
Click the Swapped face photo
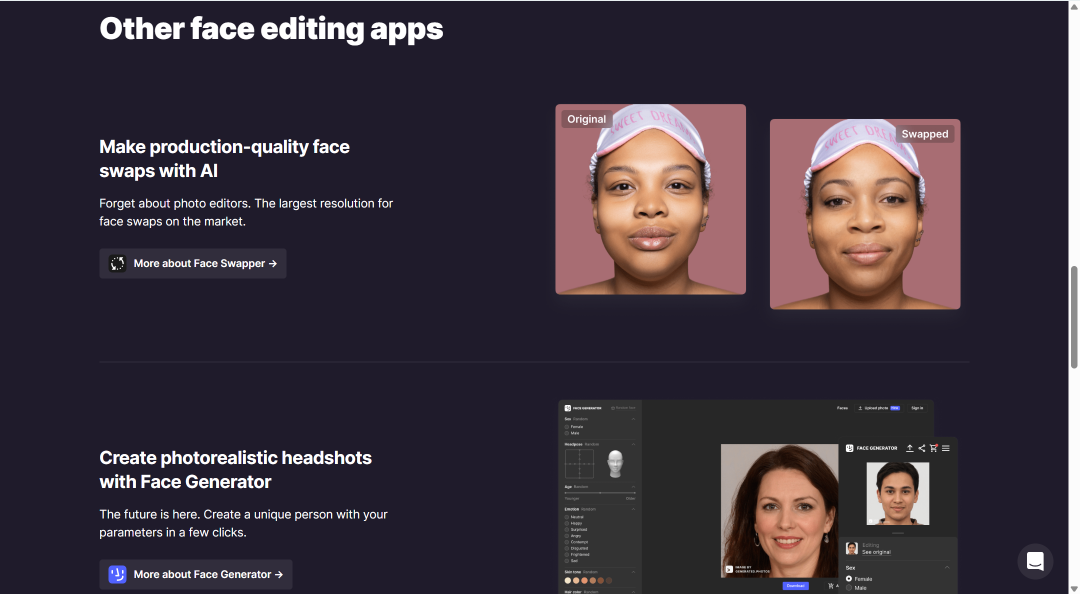(x=865, y=214)
